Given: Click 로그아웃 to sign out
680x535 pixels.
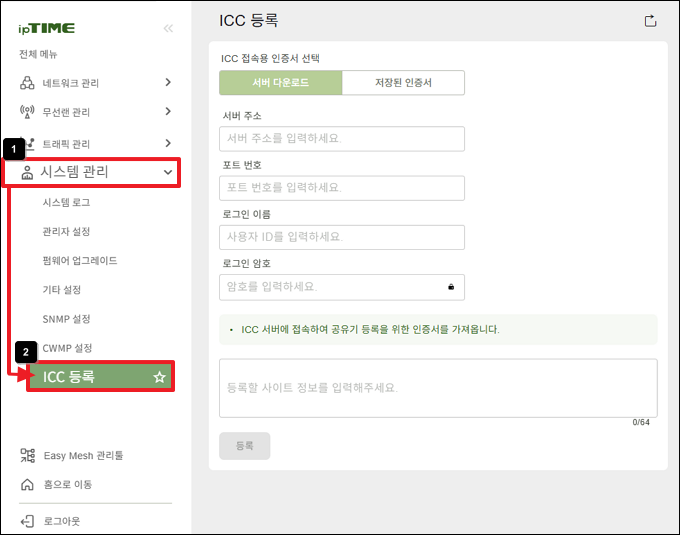Looking at the screenshot, I should coord(61,521).
